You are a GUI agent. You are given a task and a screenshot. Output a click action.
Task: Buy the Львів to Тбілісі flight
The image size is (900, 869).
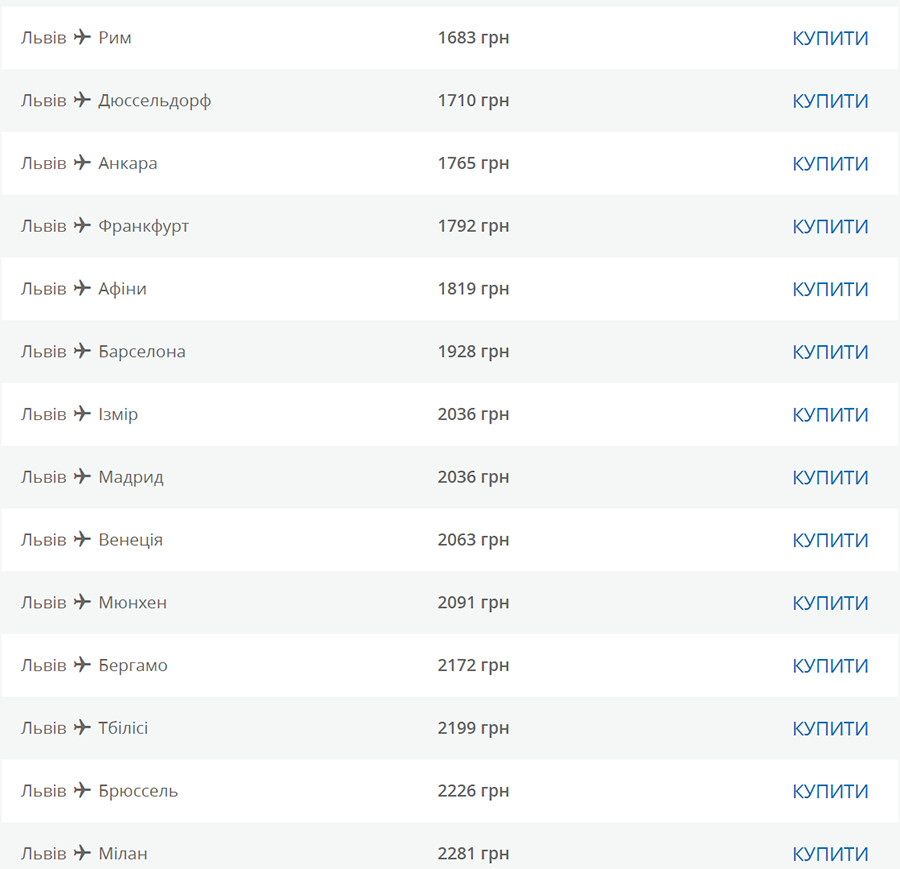click(830, 728)
